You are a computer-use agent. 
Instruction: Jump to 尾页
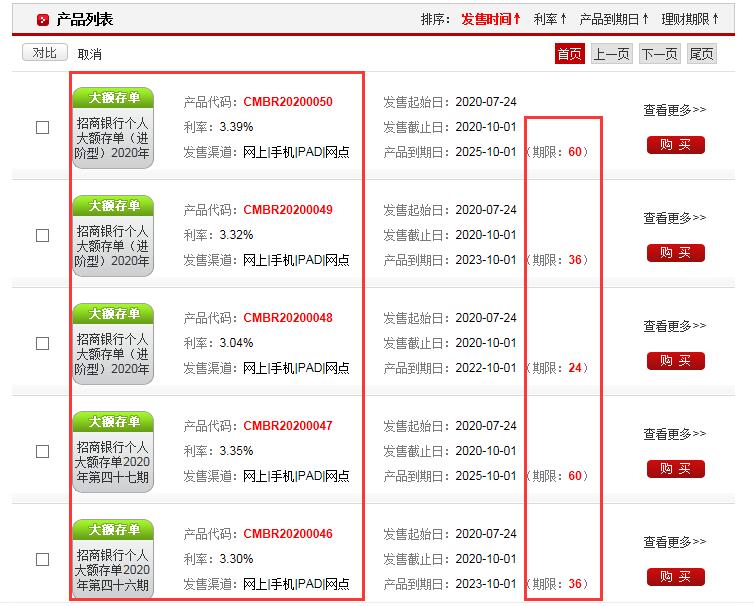coord(702,54)
